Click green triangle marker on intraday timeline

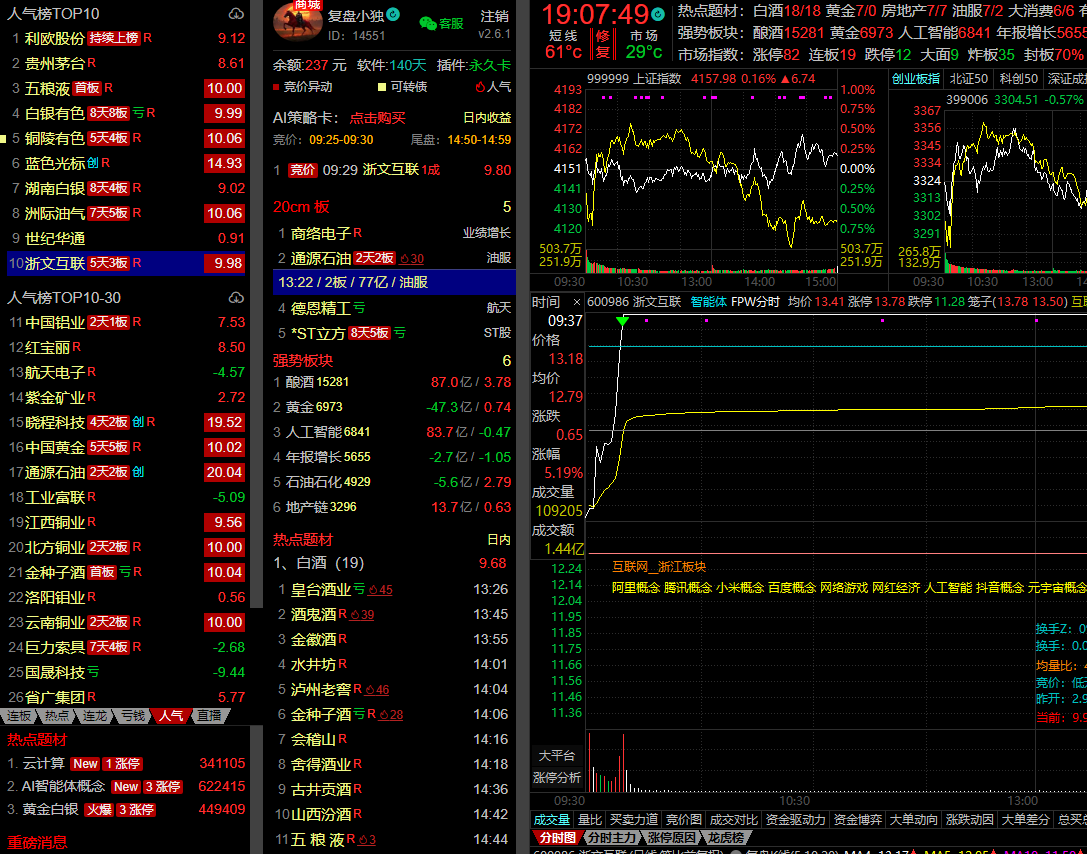tap(622, 321)
